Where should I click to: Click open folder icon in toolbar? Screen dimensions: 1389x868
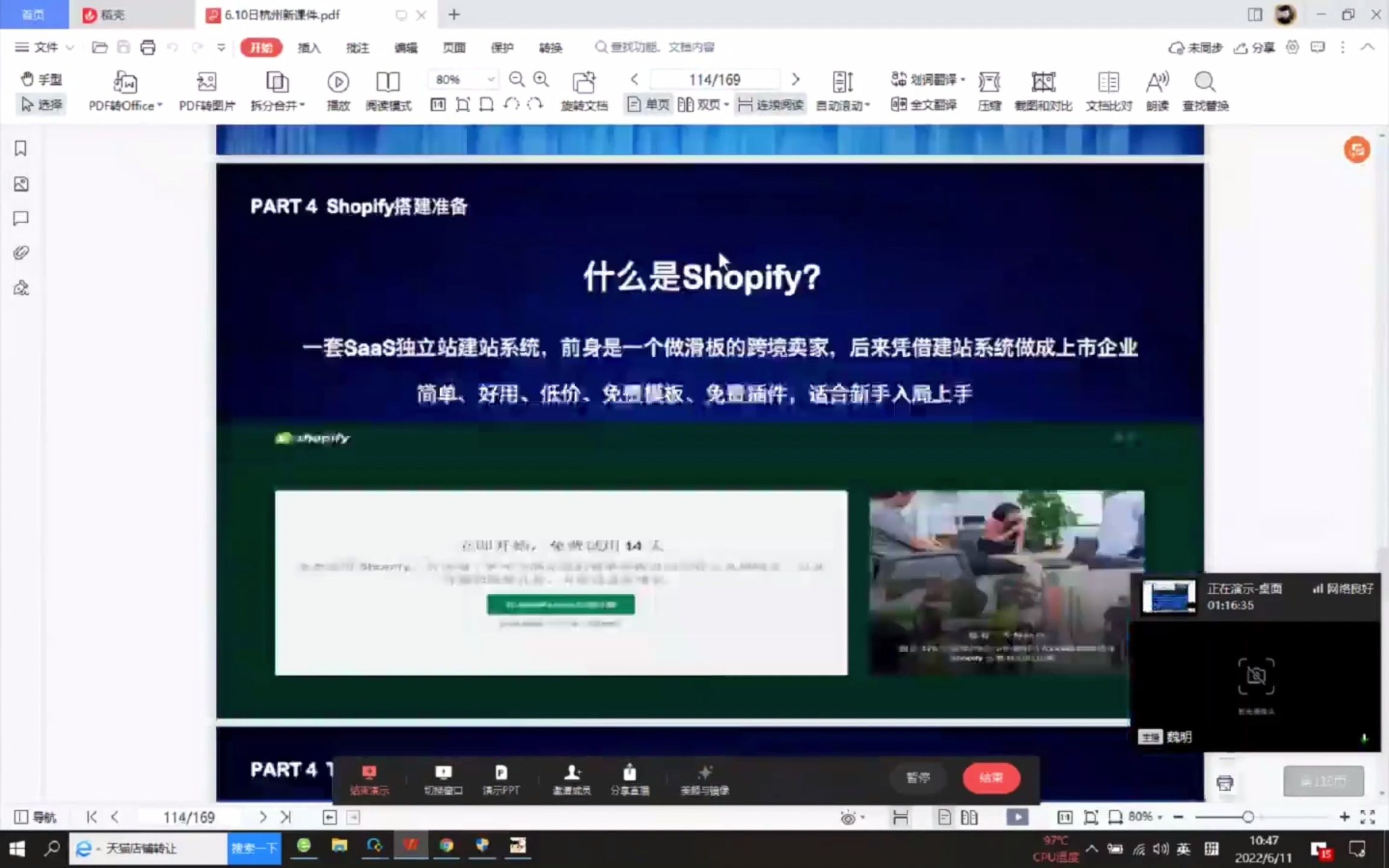(x=99, y=47)
